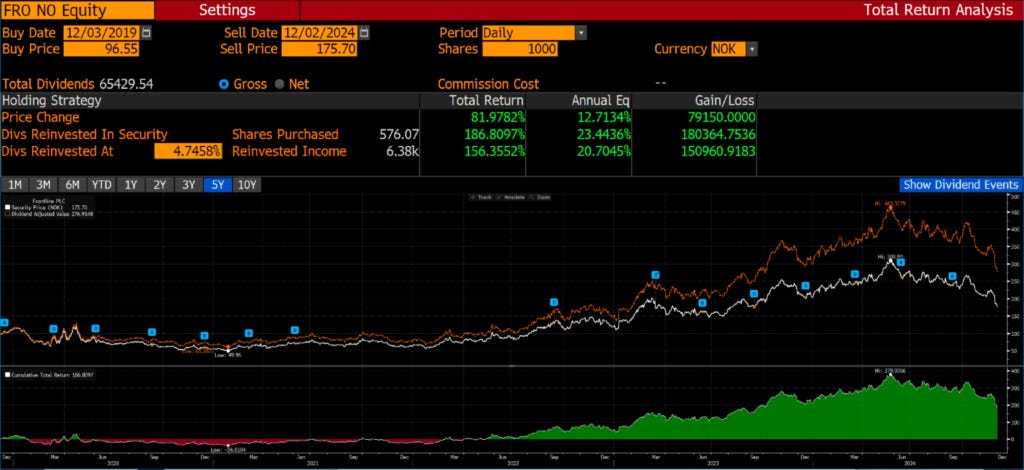
Task: Click the Holding Strategy header
Action: click(x=52, y=101)
